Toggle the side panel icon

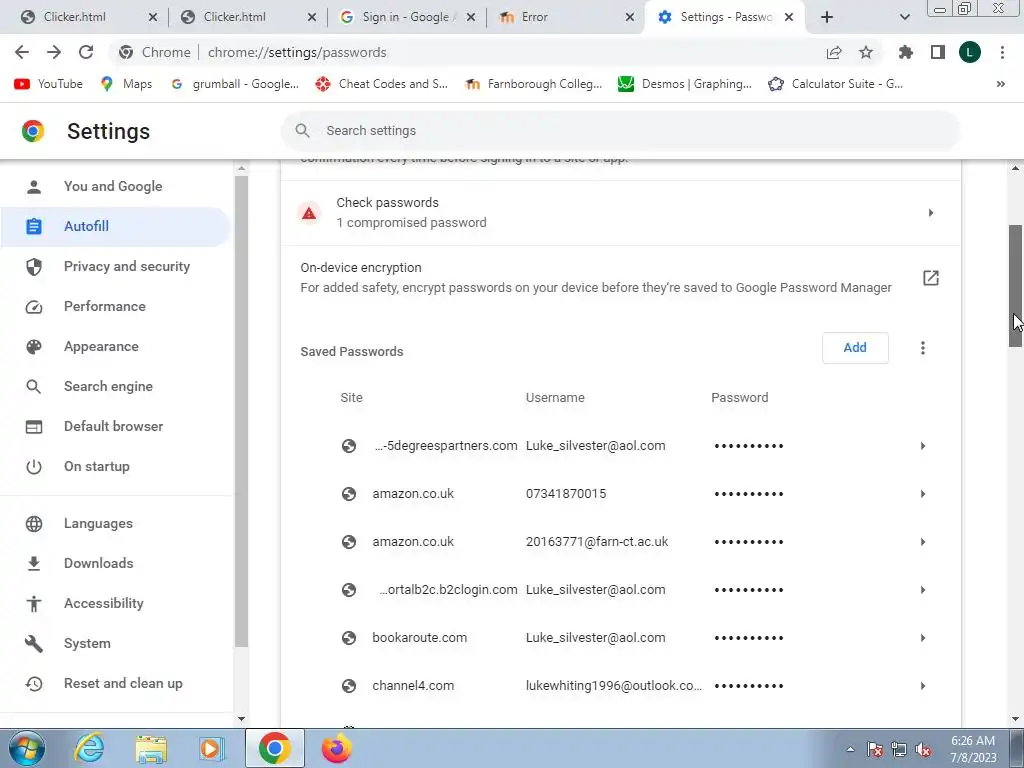[x=938, y=52]
